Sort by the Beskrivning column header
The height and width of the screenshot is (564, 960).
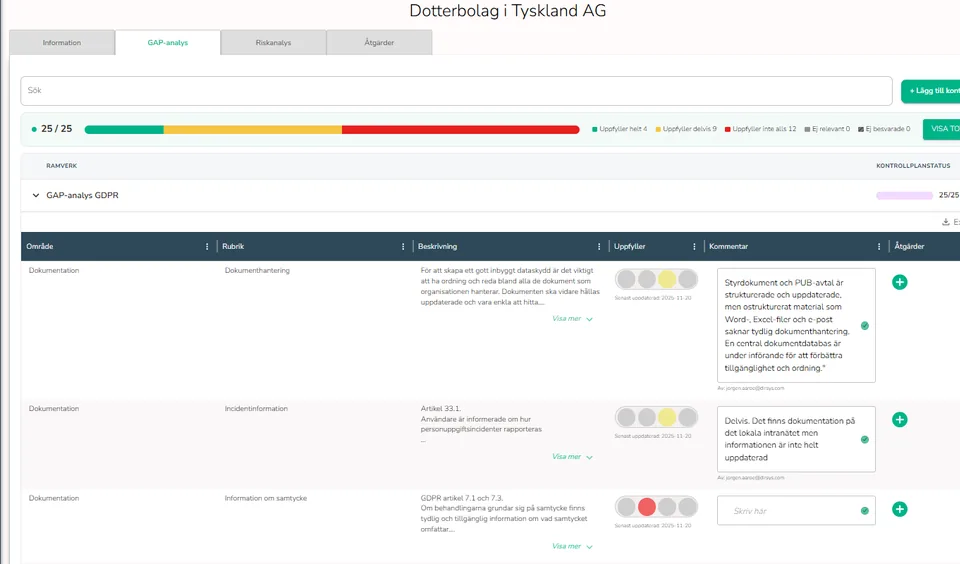437,246
